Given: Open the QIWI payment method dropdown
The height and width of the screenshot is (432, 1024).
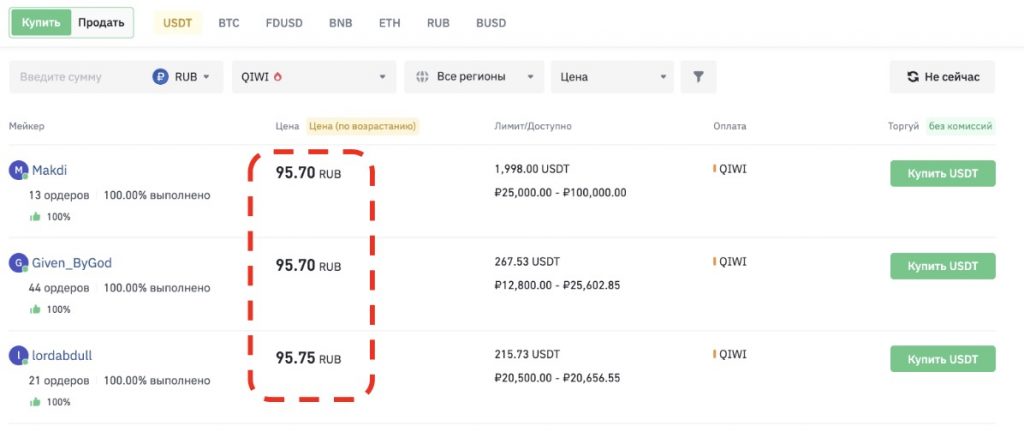Looking at the screenshot, I should 313,77.
